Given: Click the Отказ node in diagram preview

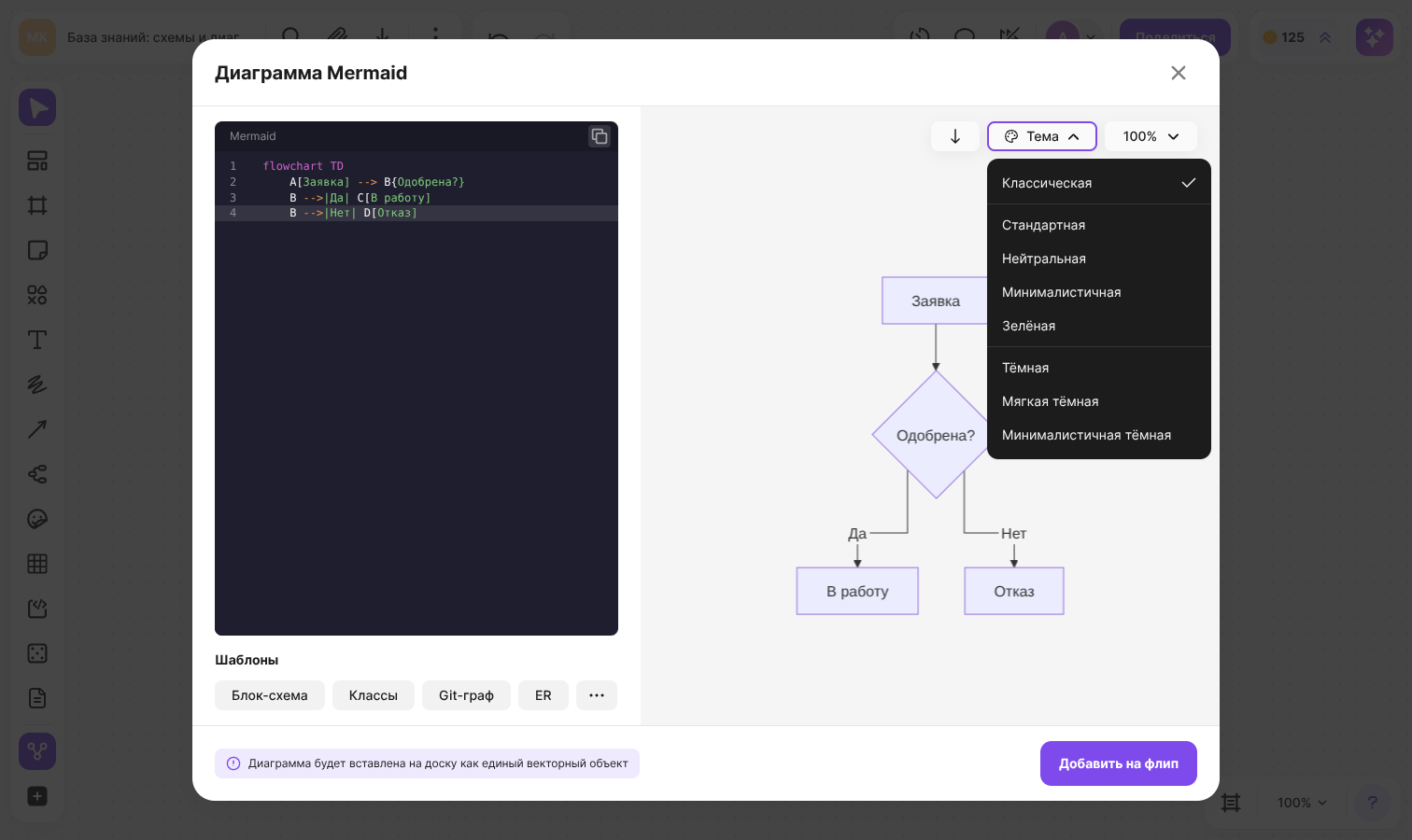Looking at the screenshot, I should pyautogui.click(x=1014, y=591).
